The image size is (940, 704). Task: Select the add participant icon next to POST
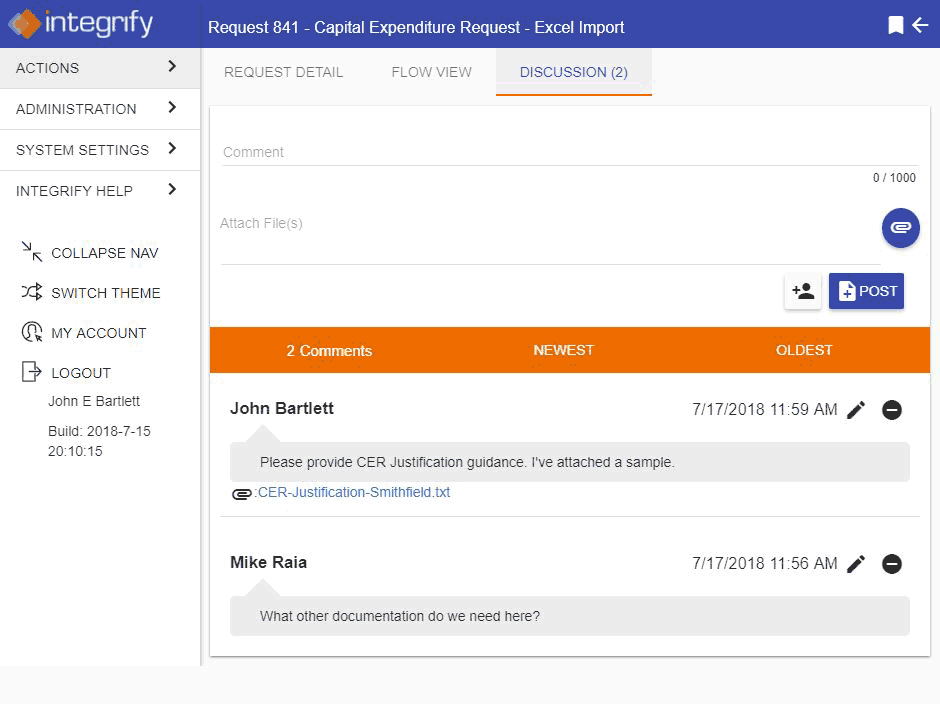[802, 292]
